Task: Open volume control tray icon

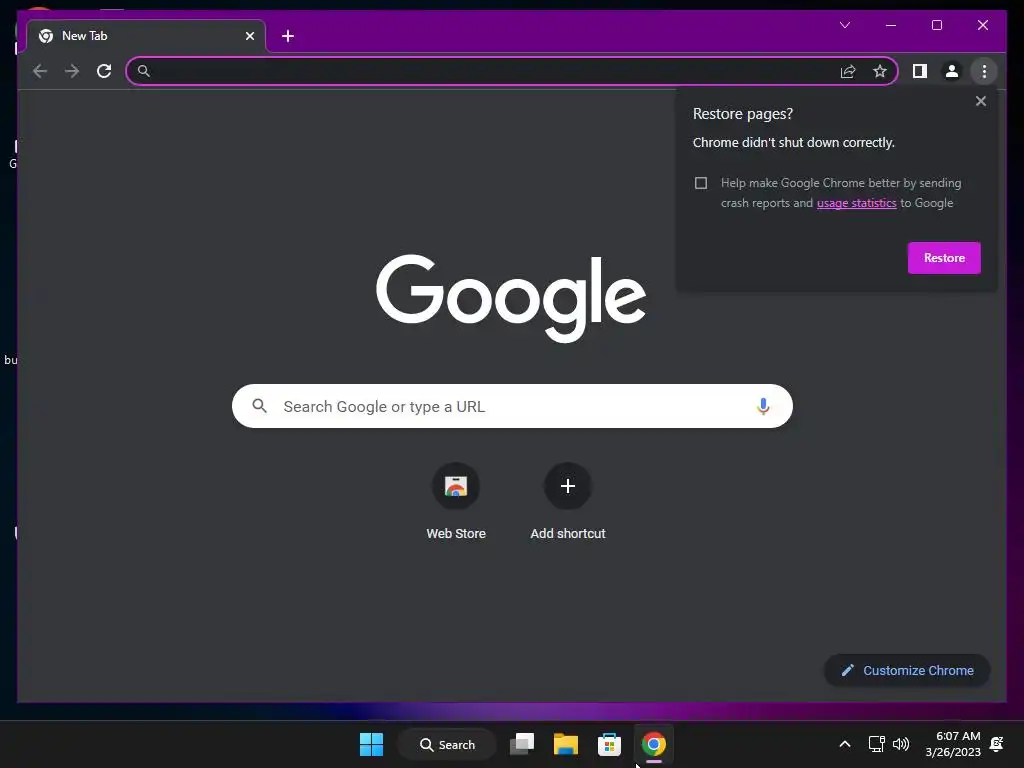Action: coord(901,744)
